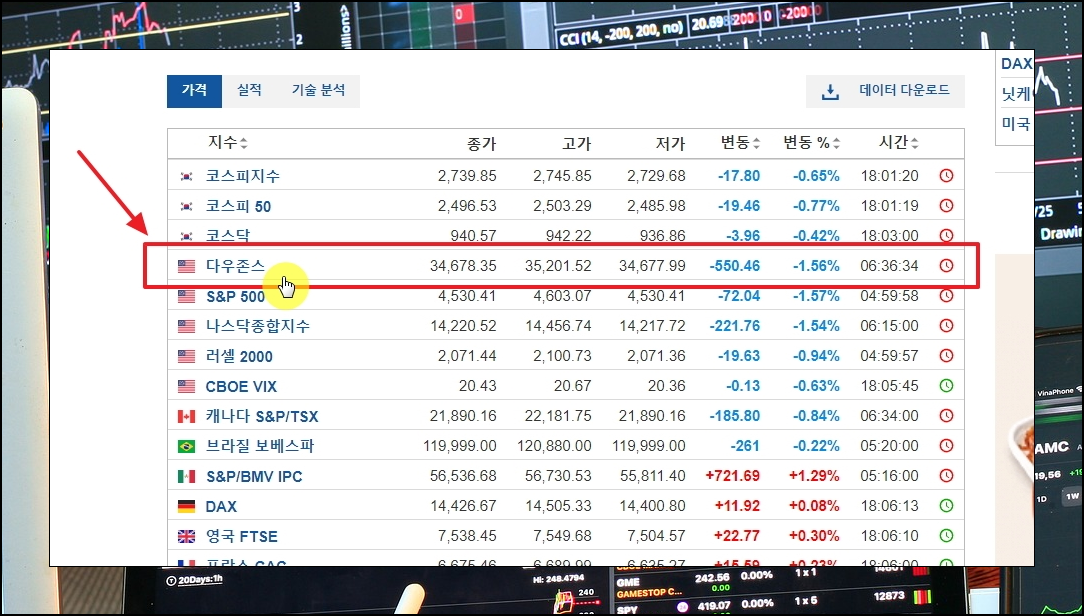Click the red clock icon on 다우존스 row

[946, 265]
